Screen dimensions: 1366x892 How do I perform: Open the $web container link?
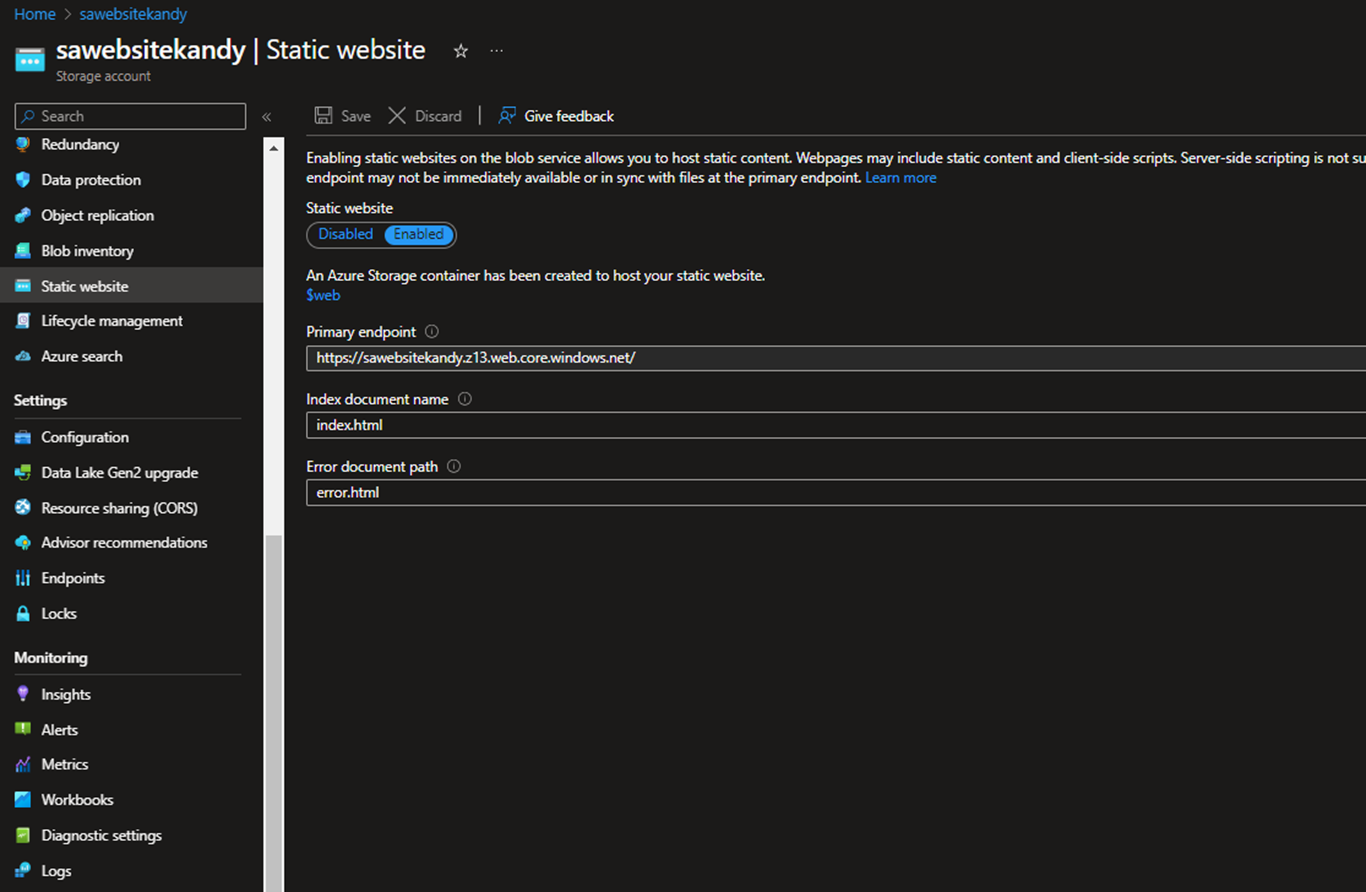pos(323,295)
